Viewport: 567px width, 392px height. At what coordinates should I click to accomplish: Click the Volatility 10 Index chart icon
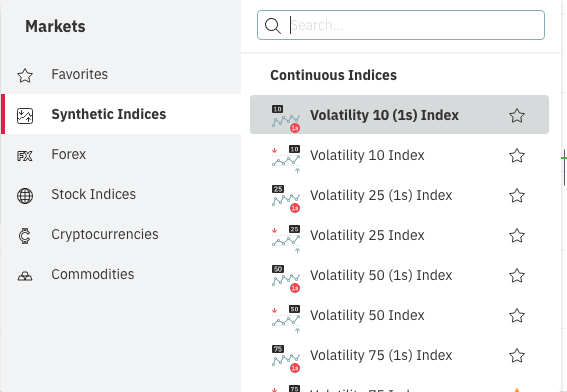[286, 159]
